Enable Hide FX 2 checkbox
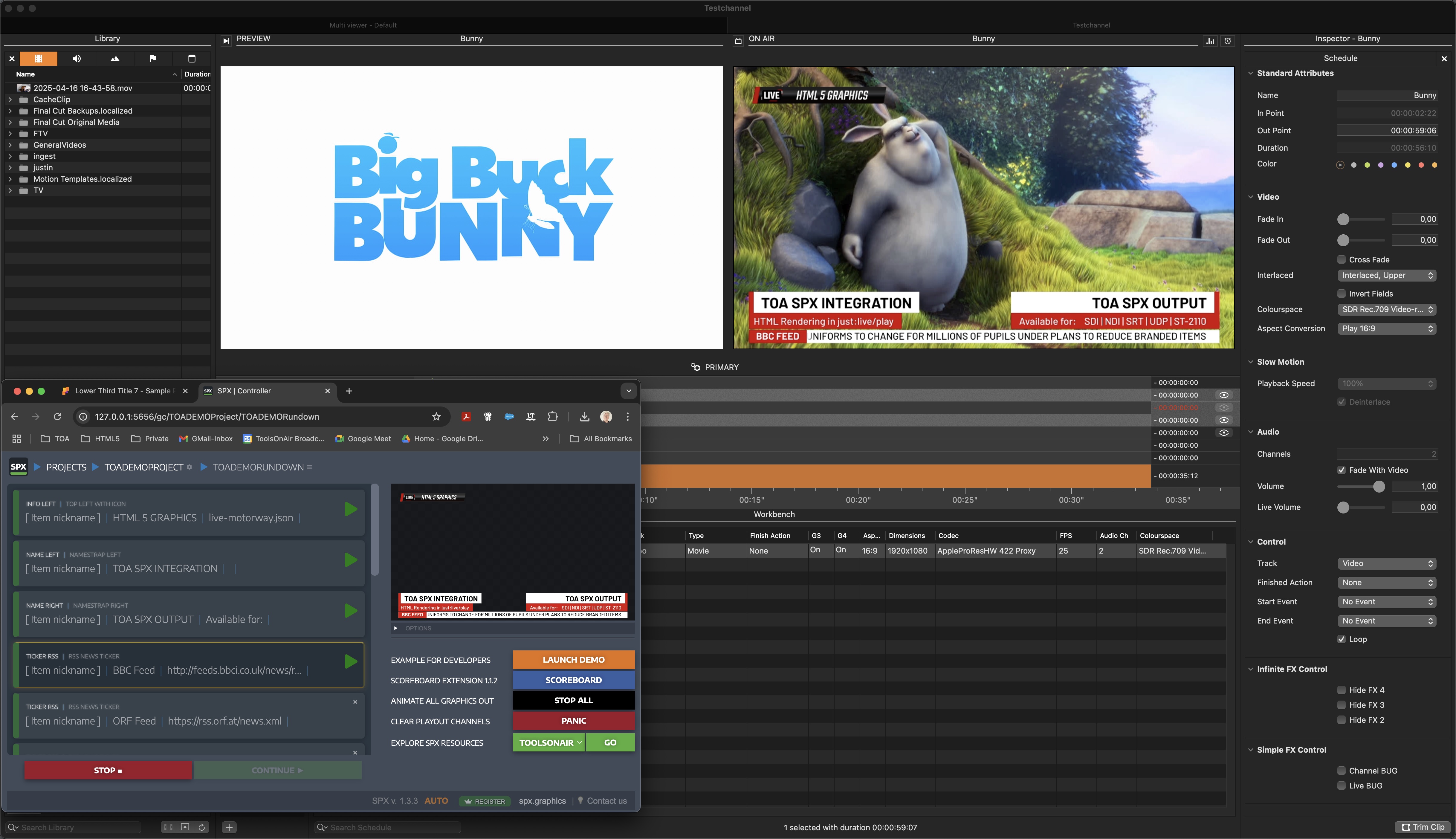Viewport: 1456px width, 839px height. tap(1341, 720)
